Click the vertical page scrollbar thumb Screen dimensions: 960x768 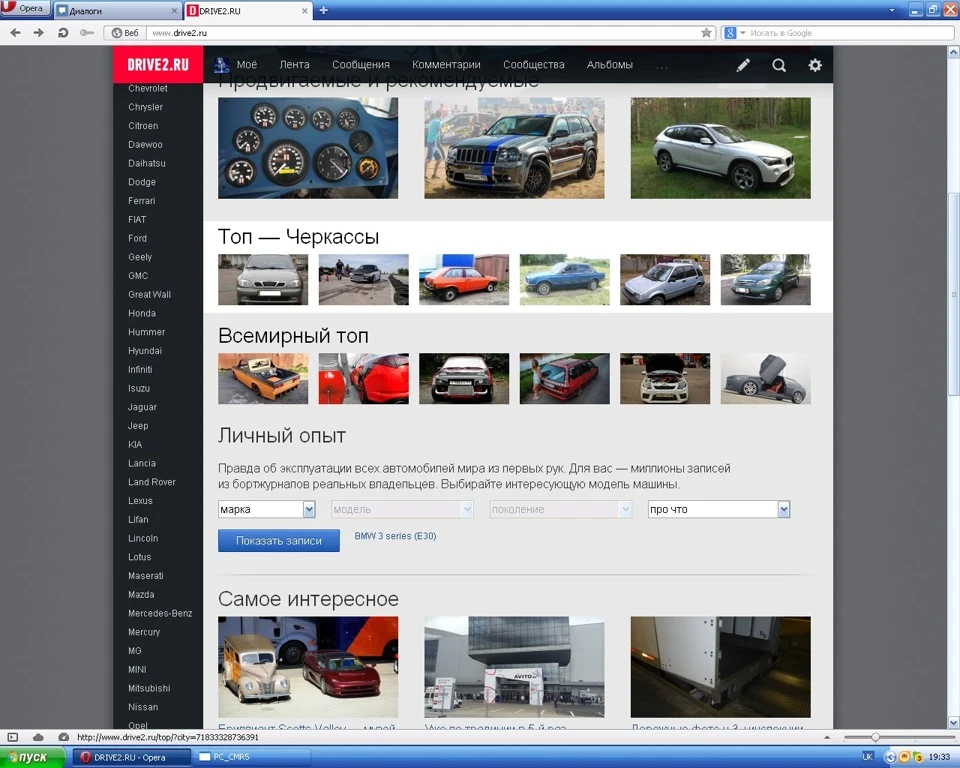953,294
